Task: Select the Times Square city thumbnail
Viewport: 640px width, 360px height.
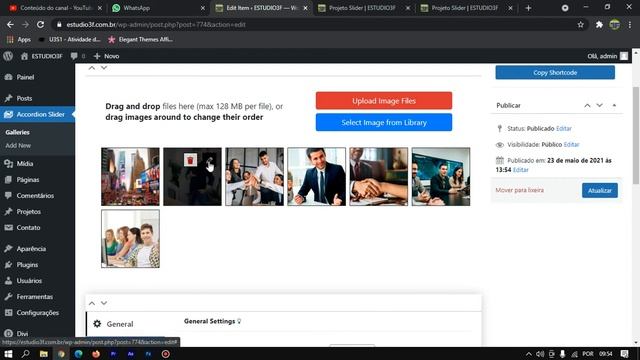Action: pyautogui.click(x=130, y=177)
